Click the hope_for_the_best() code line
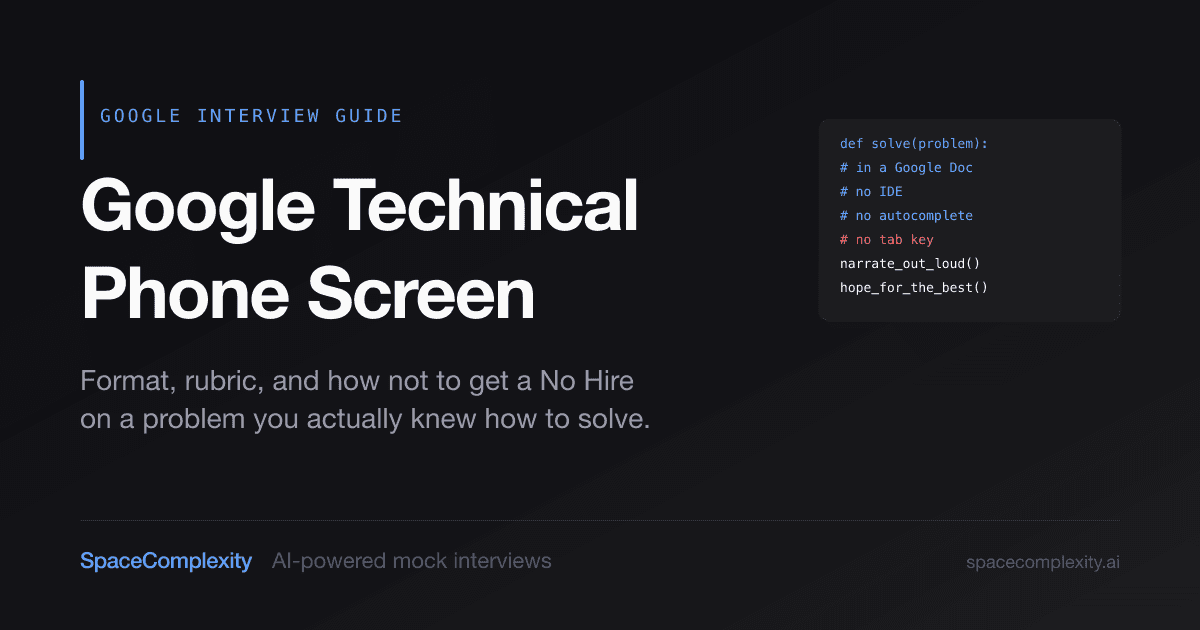 (x=914, y=288)
